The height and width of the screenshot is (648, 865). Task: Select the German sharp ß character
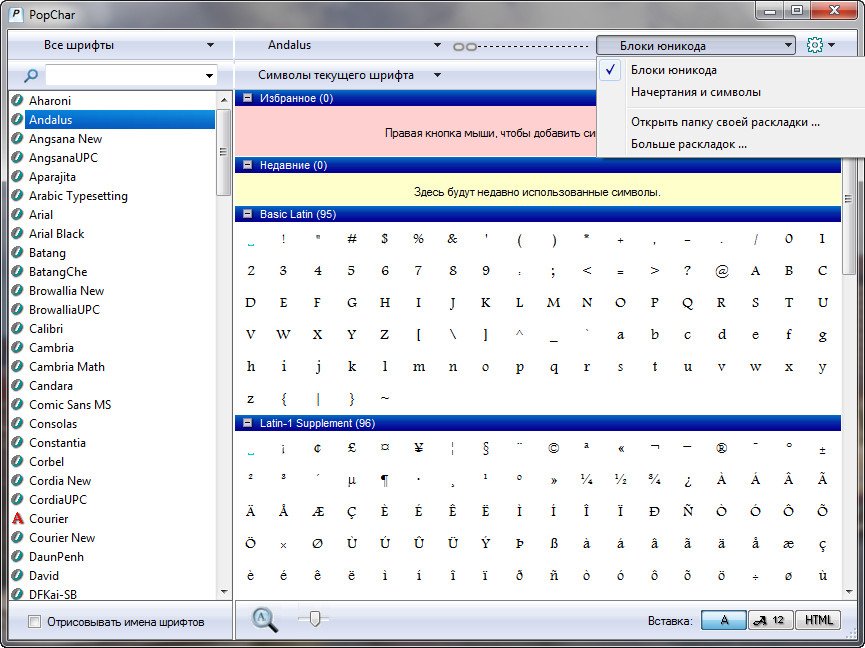pos(553,544)
